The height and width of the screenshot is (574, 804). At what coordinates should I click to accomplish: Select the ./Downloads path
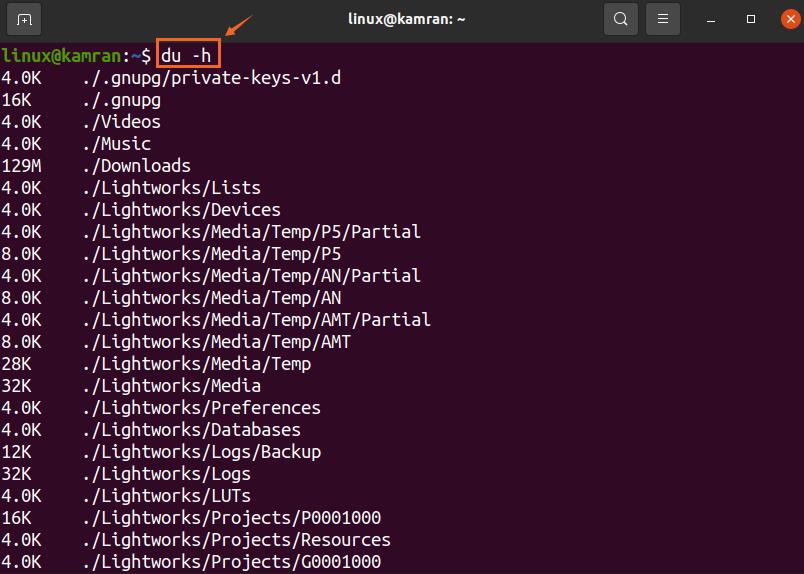pyautogui.click(x=136, y=166)
